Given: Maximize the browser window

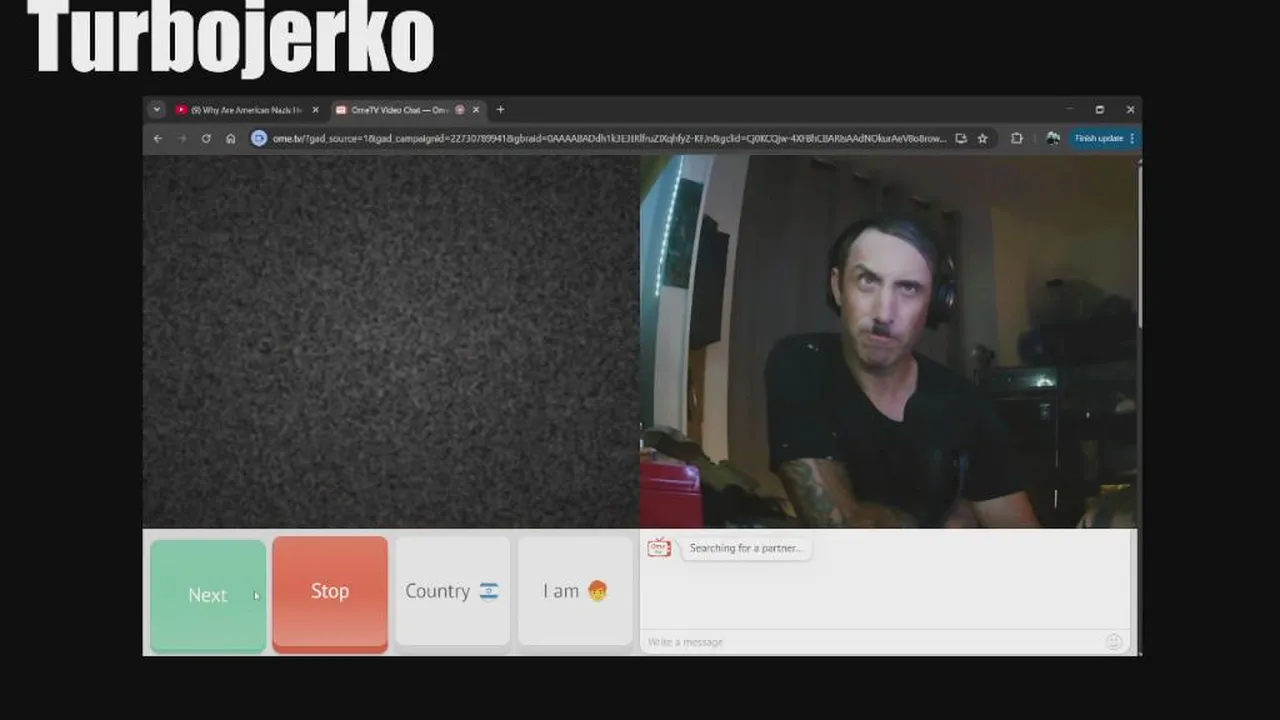Looking at the screenshot, I should [1099, 110].
